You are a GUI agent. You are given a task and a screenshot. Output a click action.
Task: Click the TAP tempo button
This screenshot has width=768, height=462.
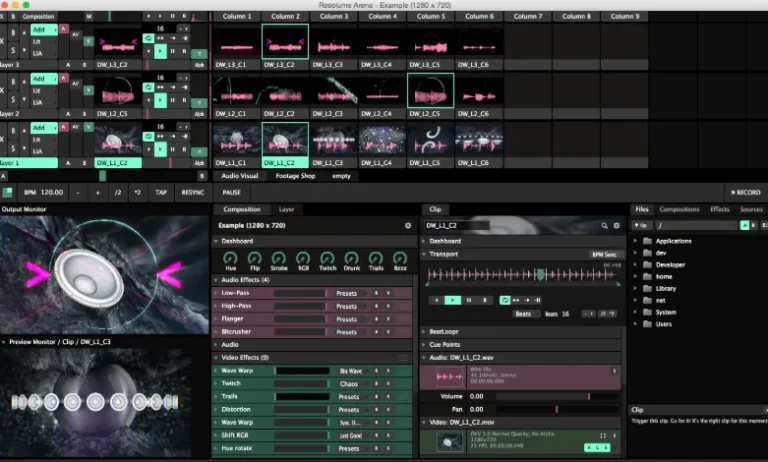coord(161,193)
